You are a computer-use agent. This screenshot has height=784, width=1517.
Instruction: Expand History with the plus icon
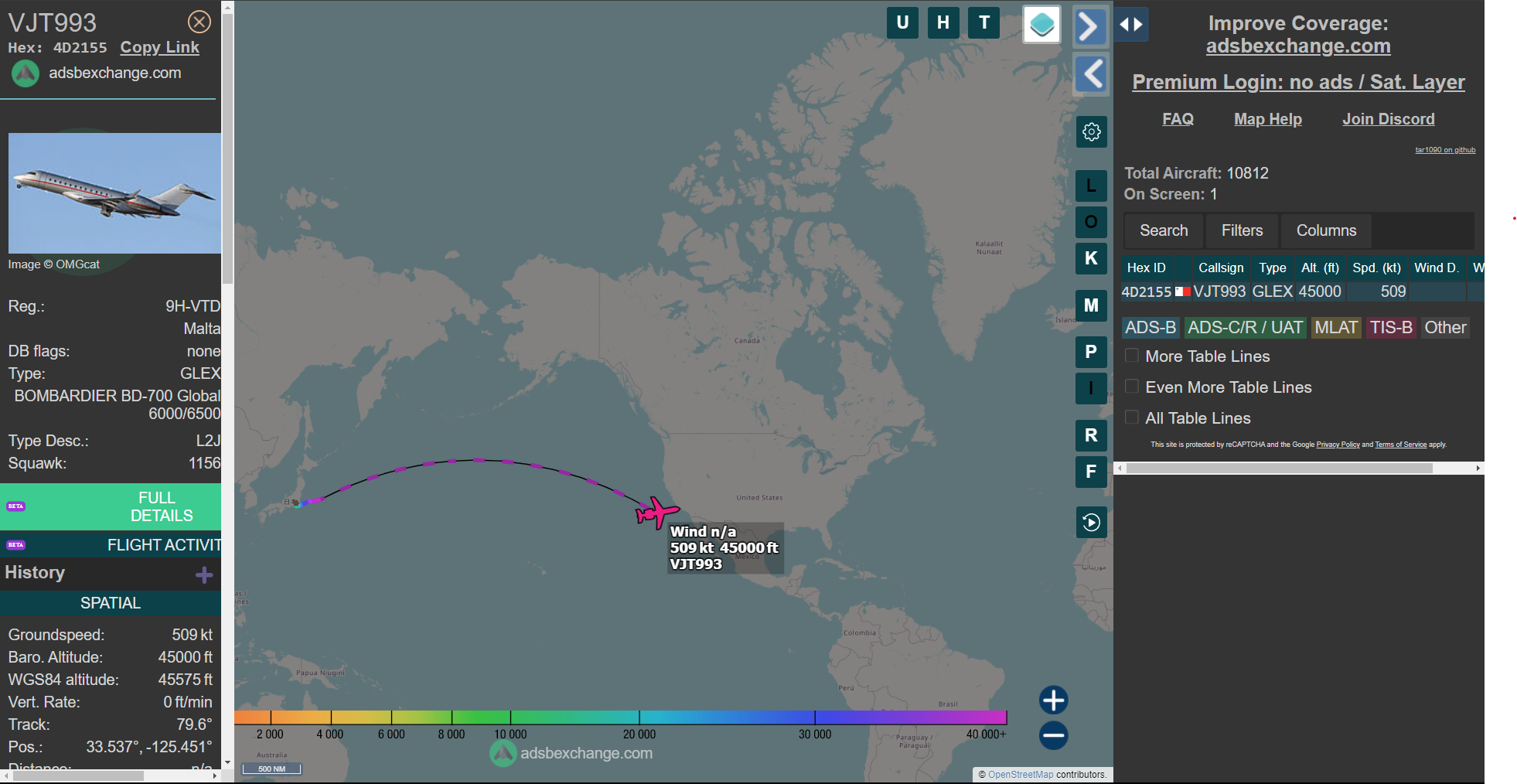(x=204, y=574)
